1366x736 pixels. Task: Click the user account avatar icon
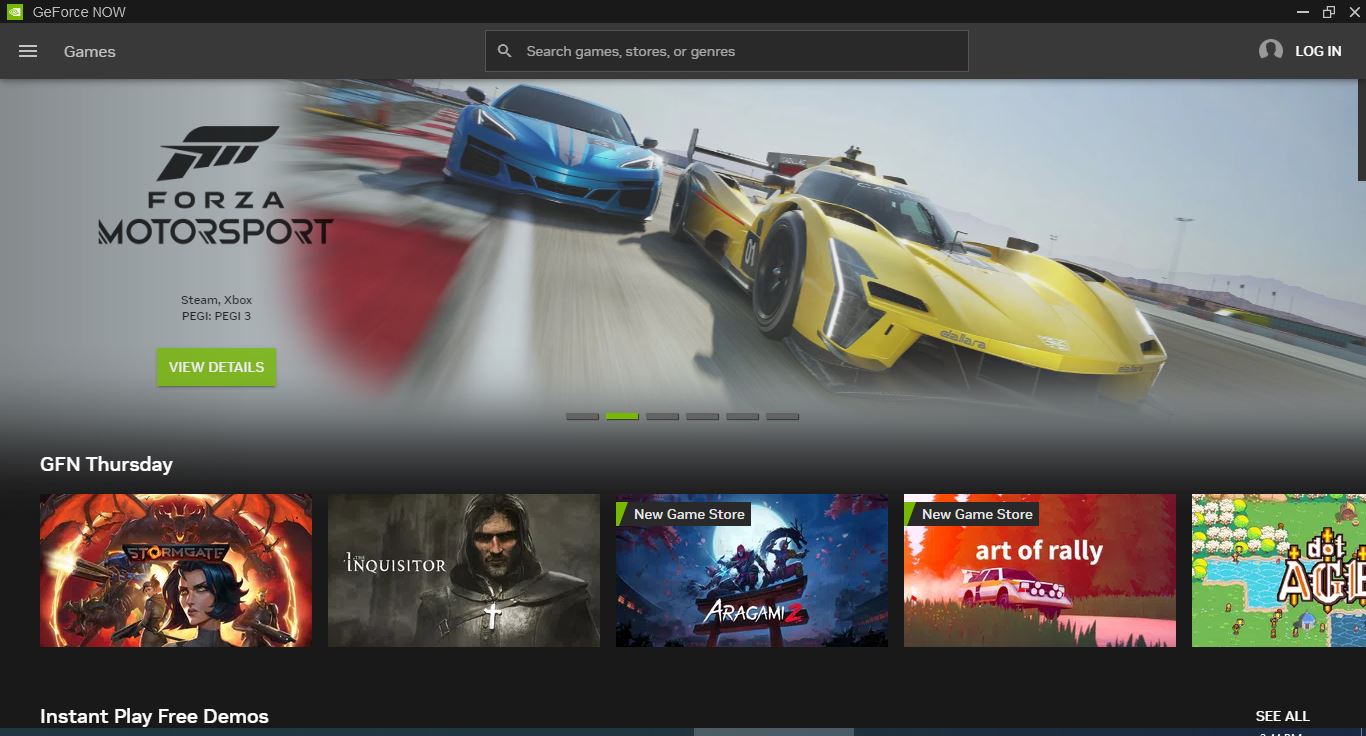pyautogui.click(x=1271, y=50)
